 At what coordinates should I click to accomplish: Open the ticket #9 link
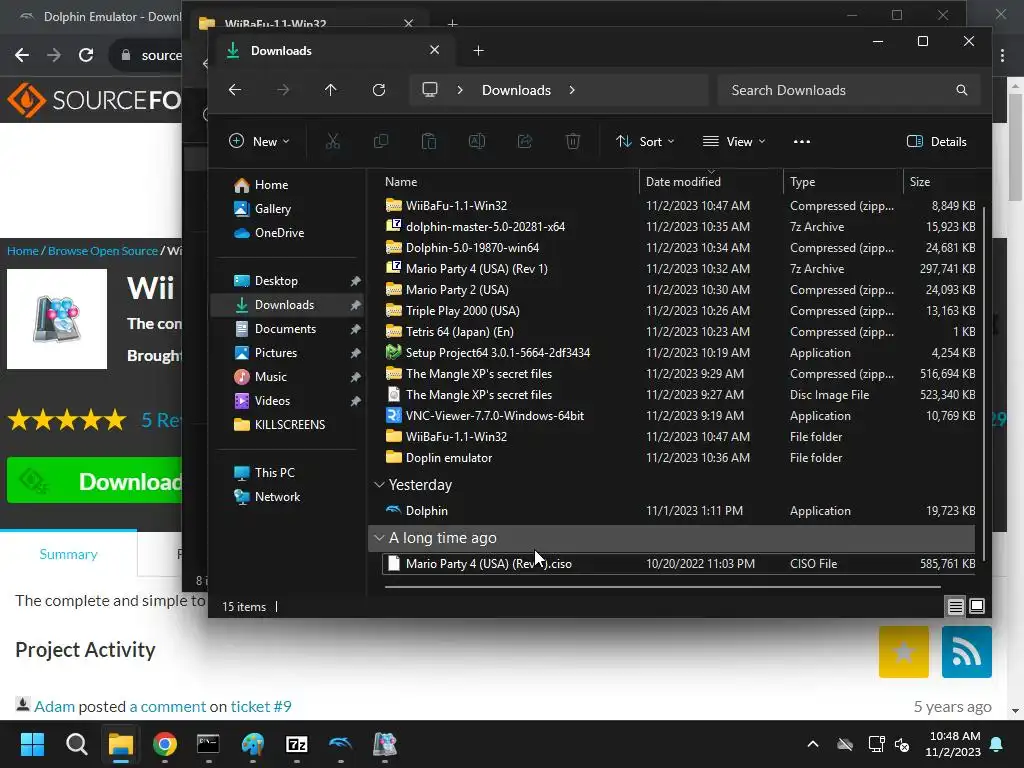261,707
